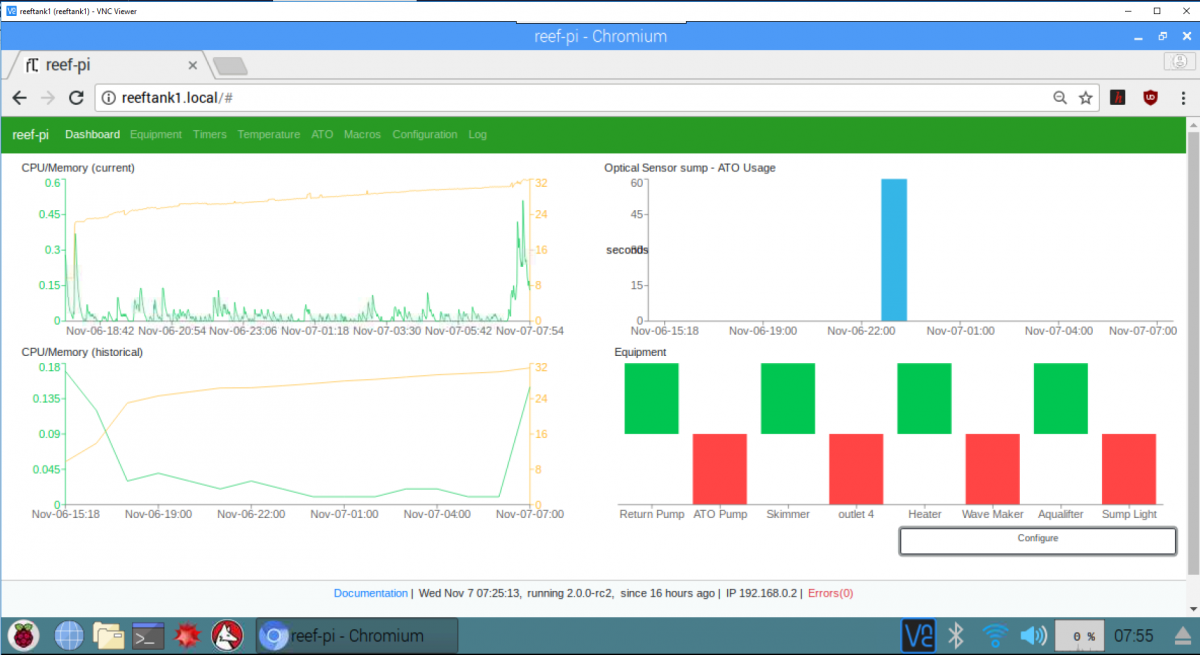Click the Errors(0) link
The height and width of the screenshot is (655, 1200).
(x=831, y=593)
